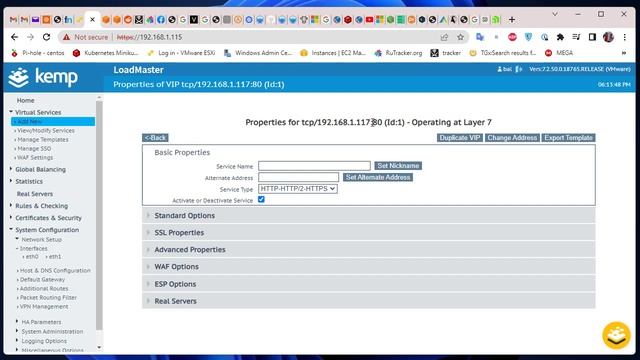
Task: Open WAF Settings in sidebar
Action: (x=35, y=158)
